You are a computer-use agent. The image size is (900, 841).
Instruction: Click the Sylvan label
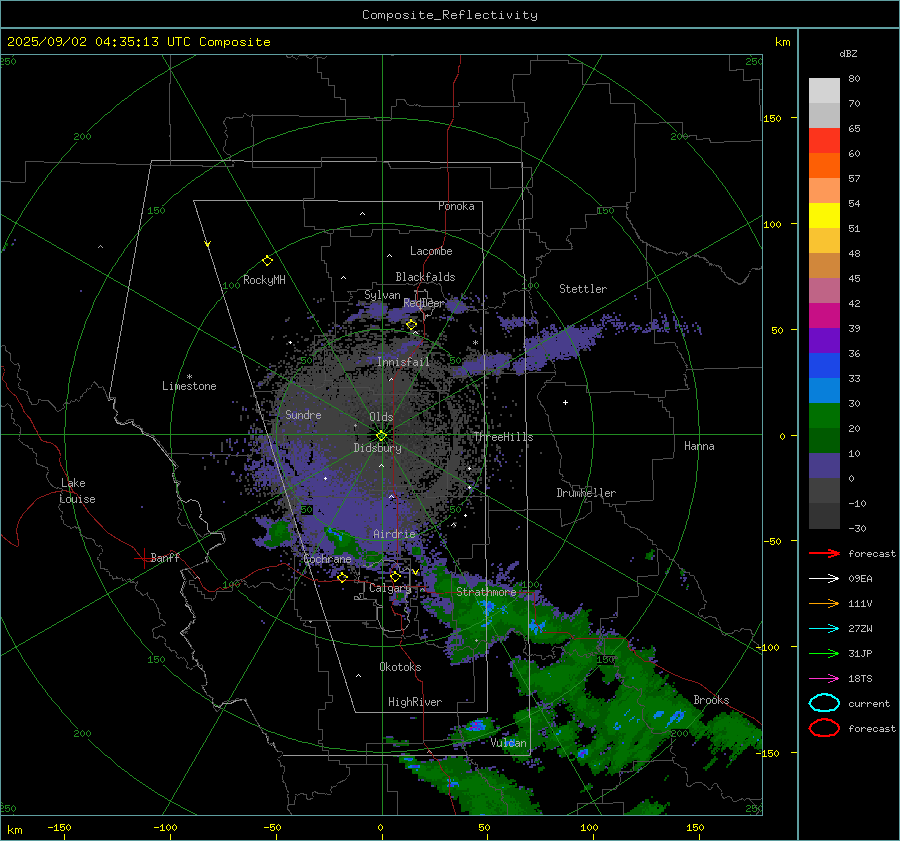click(382, 295)
